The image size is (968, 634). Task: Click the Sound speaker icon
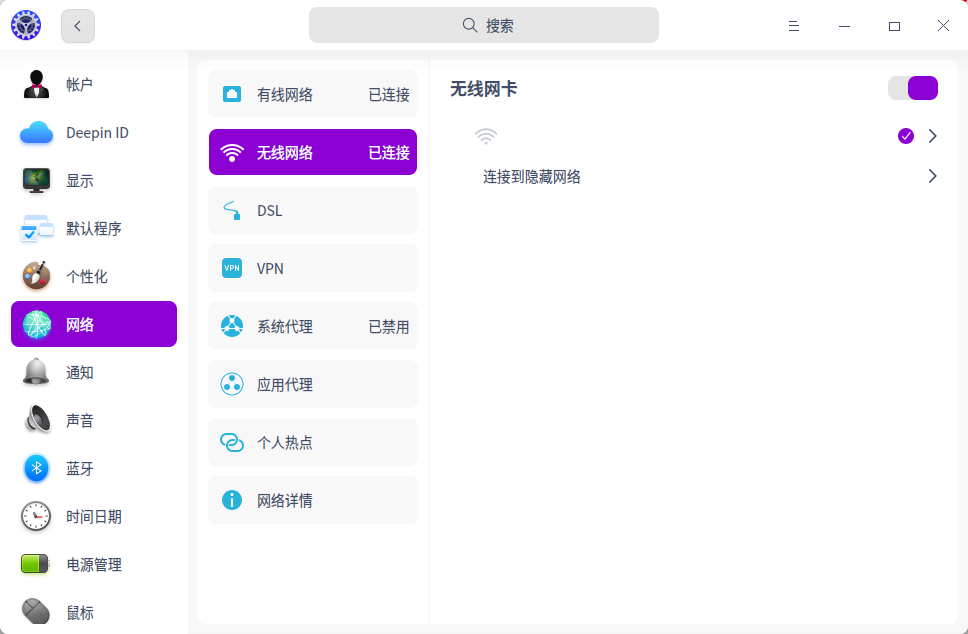click(37, 420)
